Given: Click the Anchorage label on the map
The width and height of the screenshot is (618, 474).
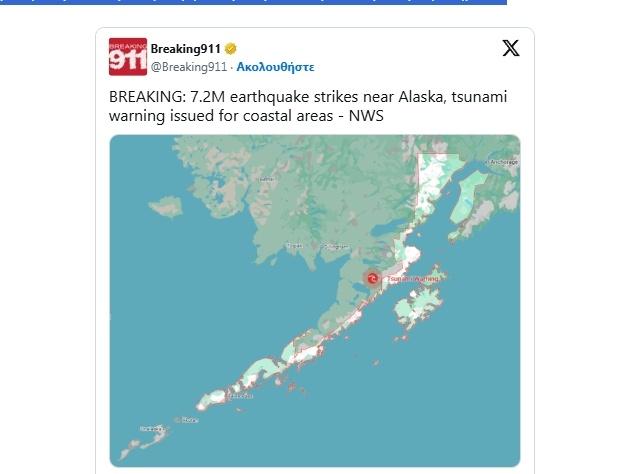Looking at the screenshot, I should (x=503, y=162).
